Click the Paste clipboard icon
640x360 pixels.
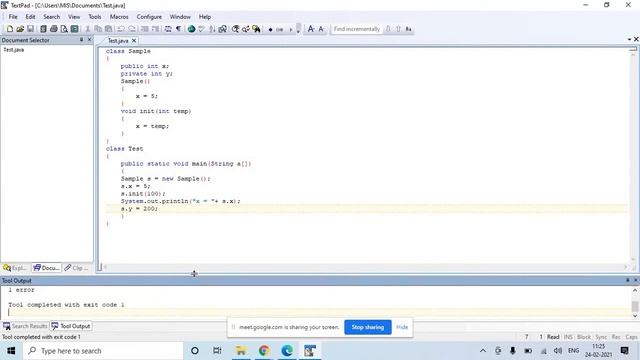[109, 29]
